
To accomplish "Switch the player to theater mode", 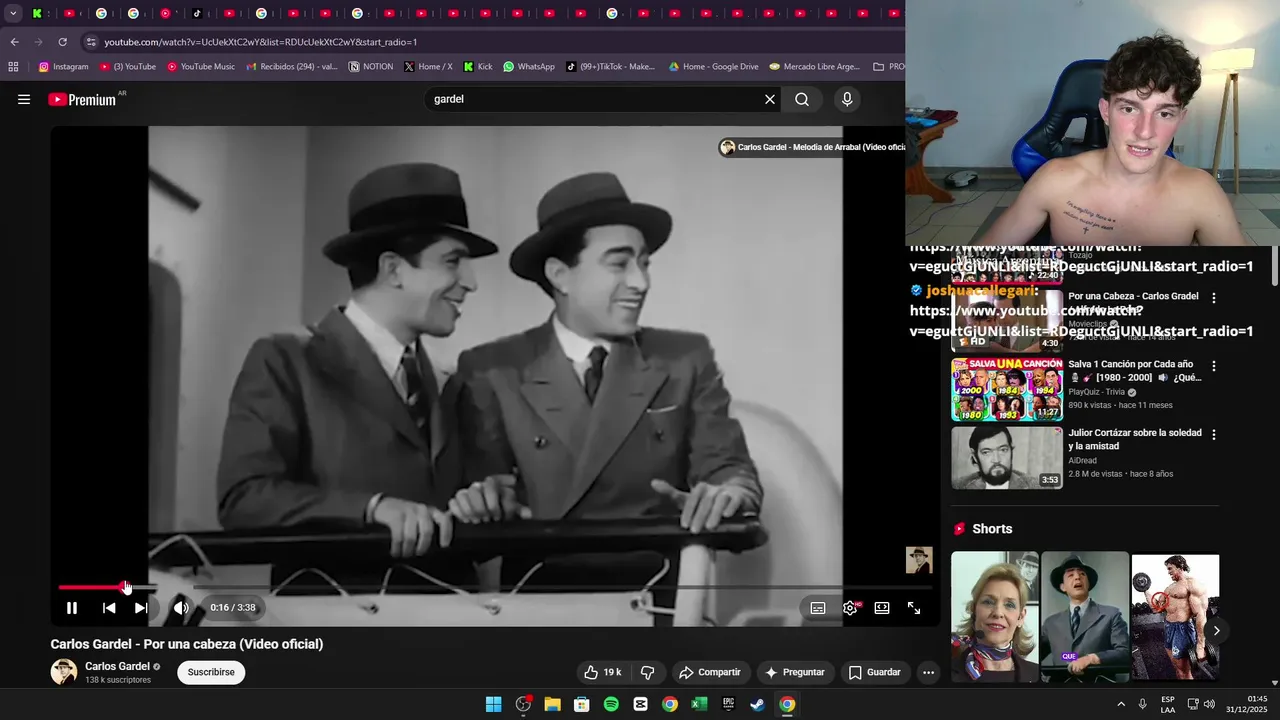I will coord(882,608).
